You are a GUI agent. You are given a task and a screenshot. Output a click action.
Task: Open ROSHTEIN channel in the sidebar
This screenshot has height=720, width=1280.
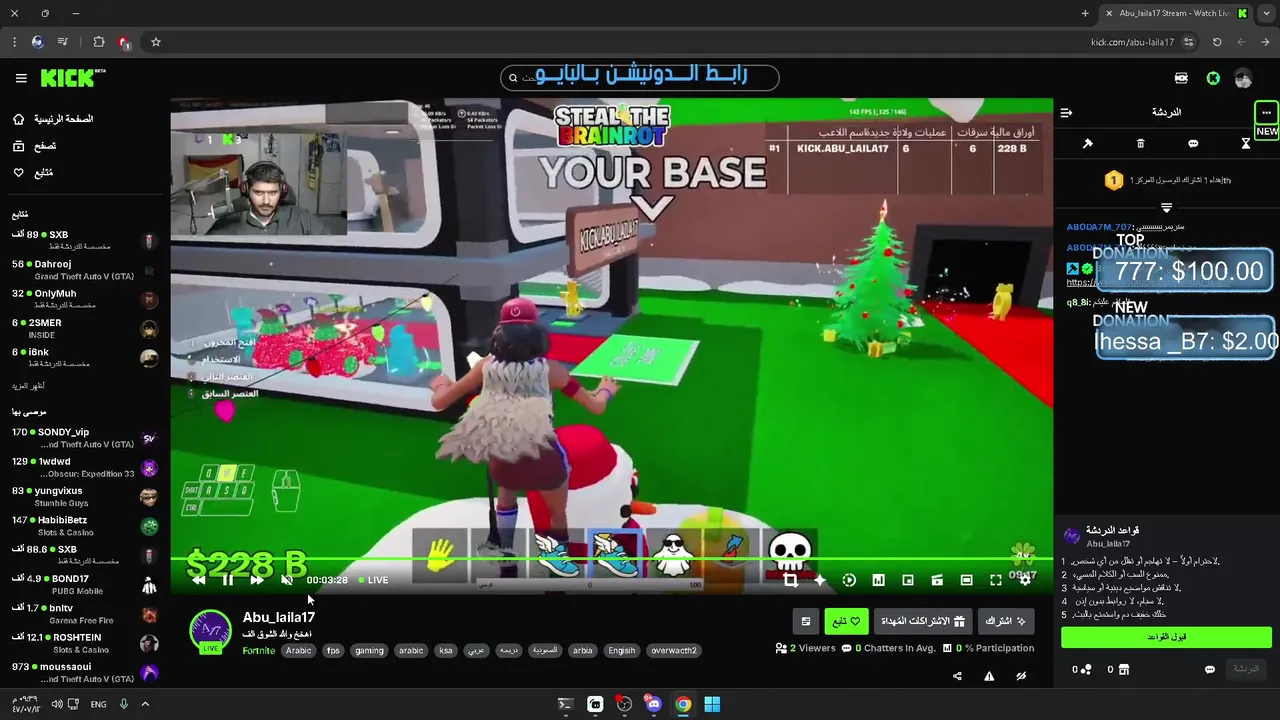pyautogui.click(x=84, y=643)
